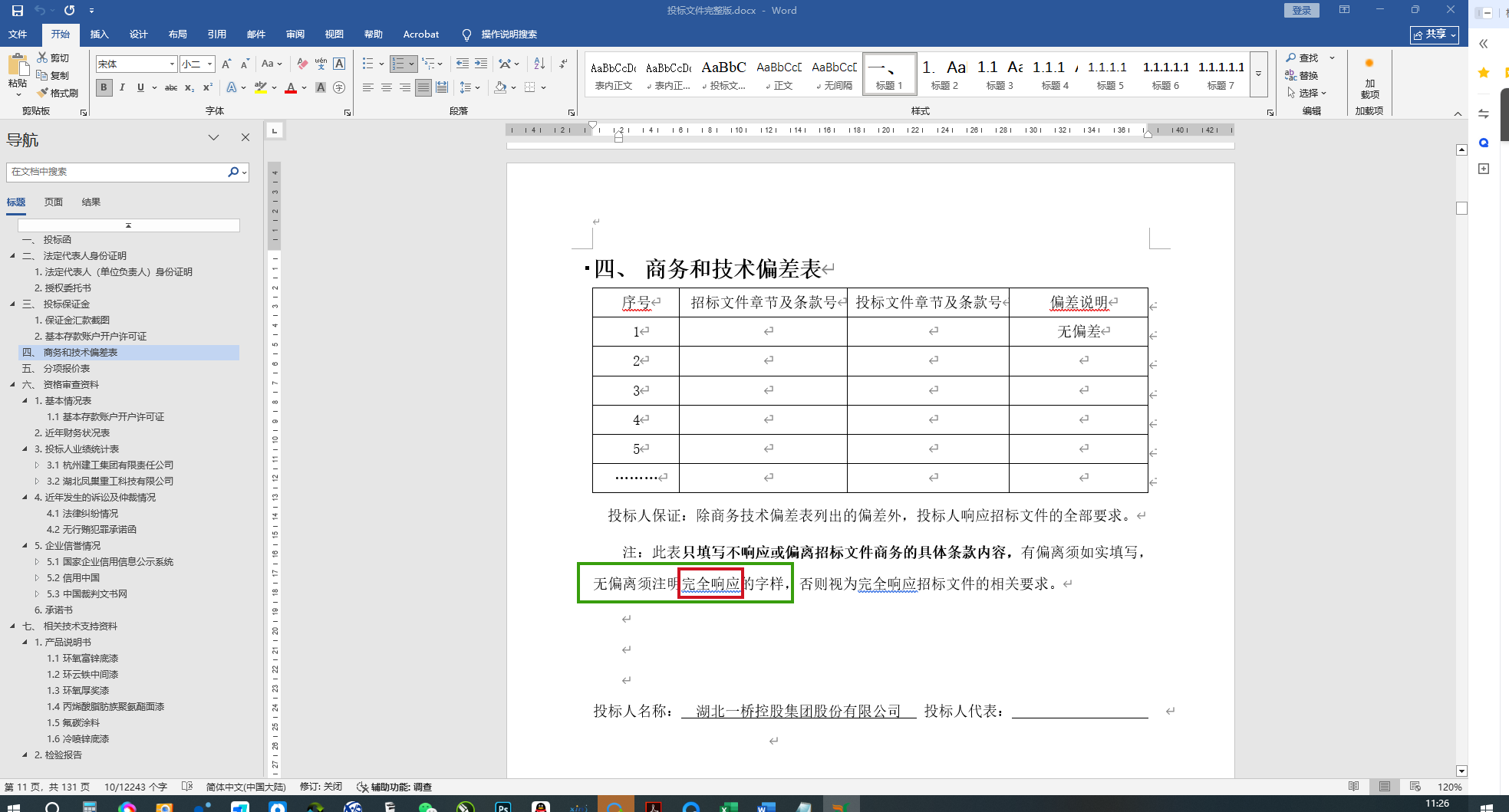Toggle justified alignment

(x=423, y=87)
